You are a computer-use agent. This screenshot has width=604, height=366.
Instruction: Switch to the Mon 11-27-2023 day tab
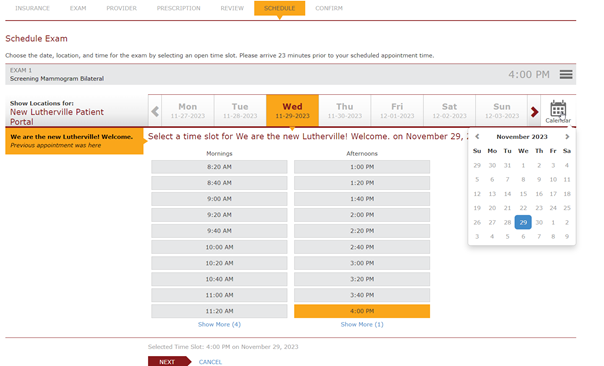pos(188,111)
